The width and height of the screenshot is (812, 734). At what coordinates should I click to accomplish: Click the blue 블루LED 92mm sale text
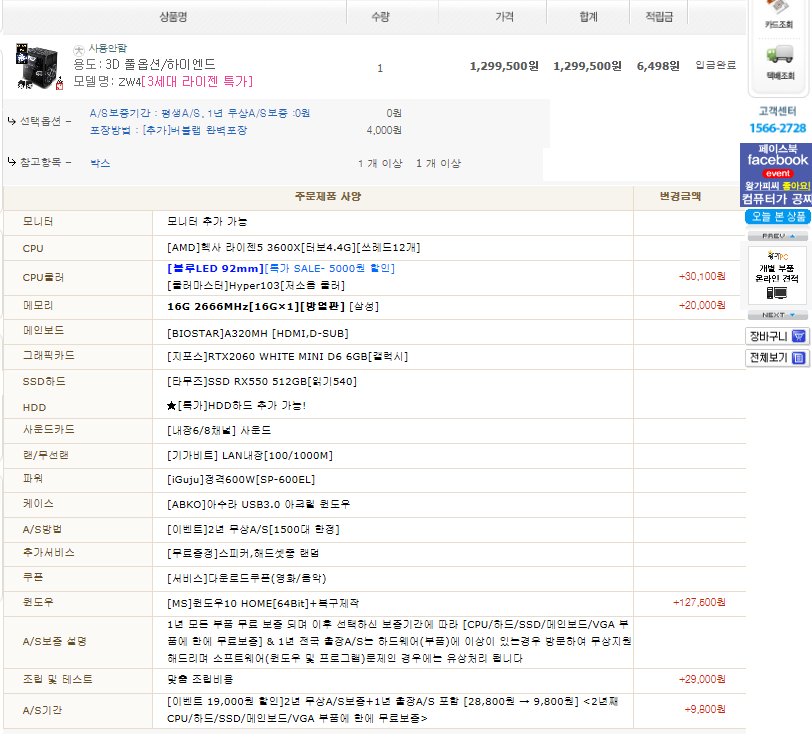tap(281, 268)
